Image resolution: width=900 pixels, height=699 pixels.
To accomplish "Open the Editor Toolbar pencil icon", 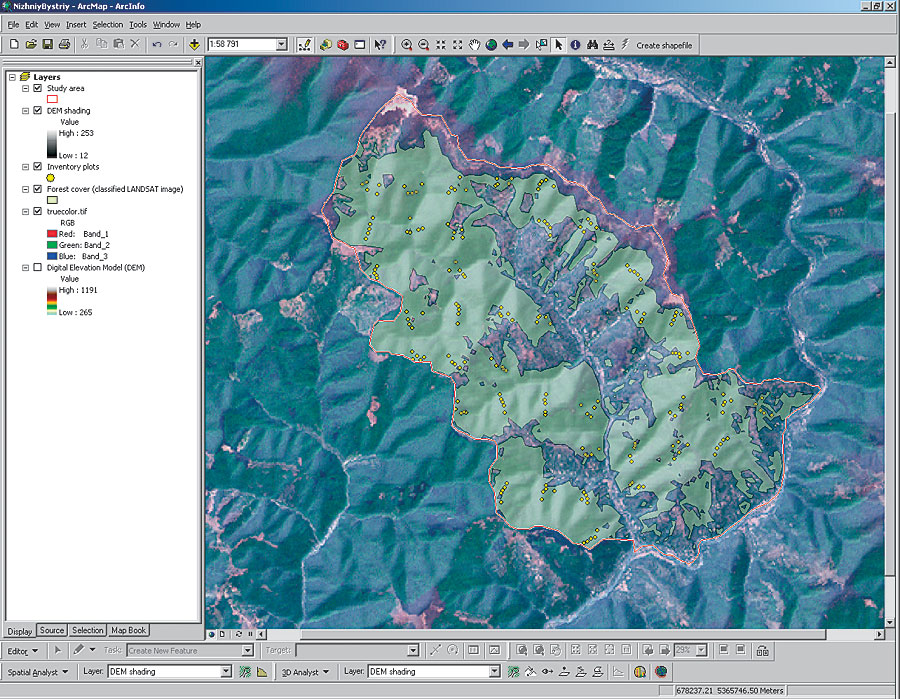I will pos(304,45).
